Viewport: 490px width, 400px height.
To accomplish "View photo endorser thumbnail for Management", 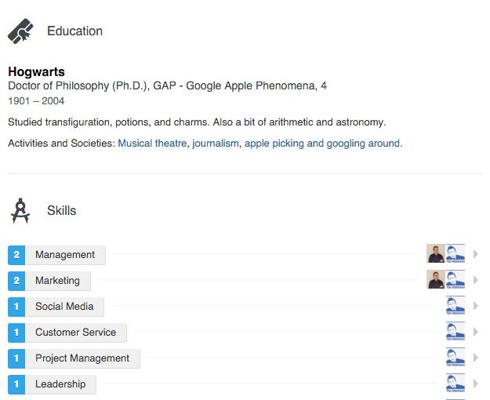I will 436,254.
